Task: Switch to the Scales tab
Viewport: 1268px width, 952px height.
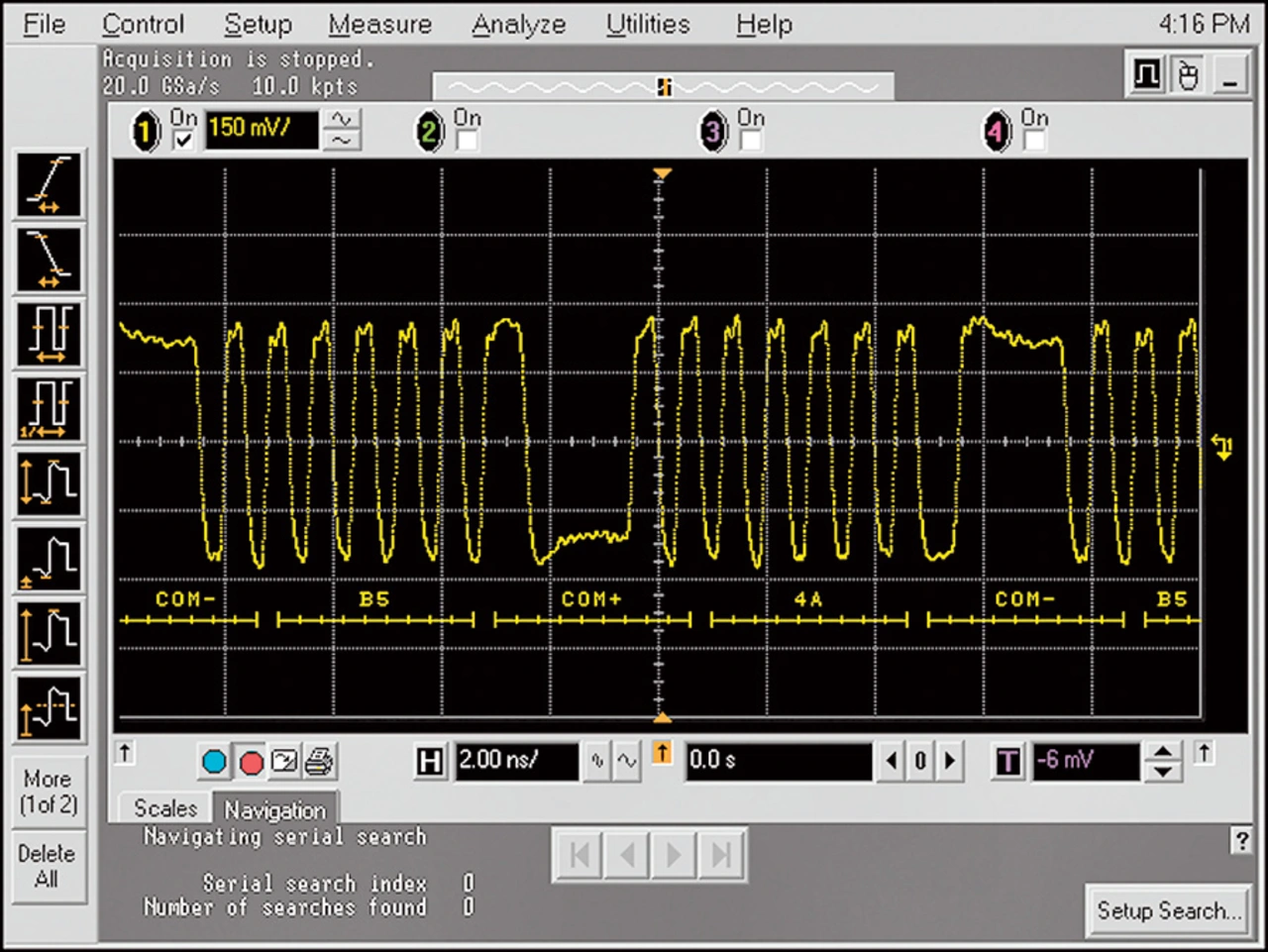Action: point(165,808)
